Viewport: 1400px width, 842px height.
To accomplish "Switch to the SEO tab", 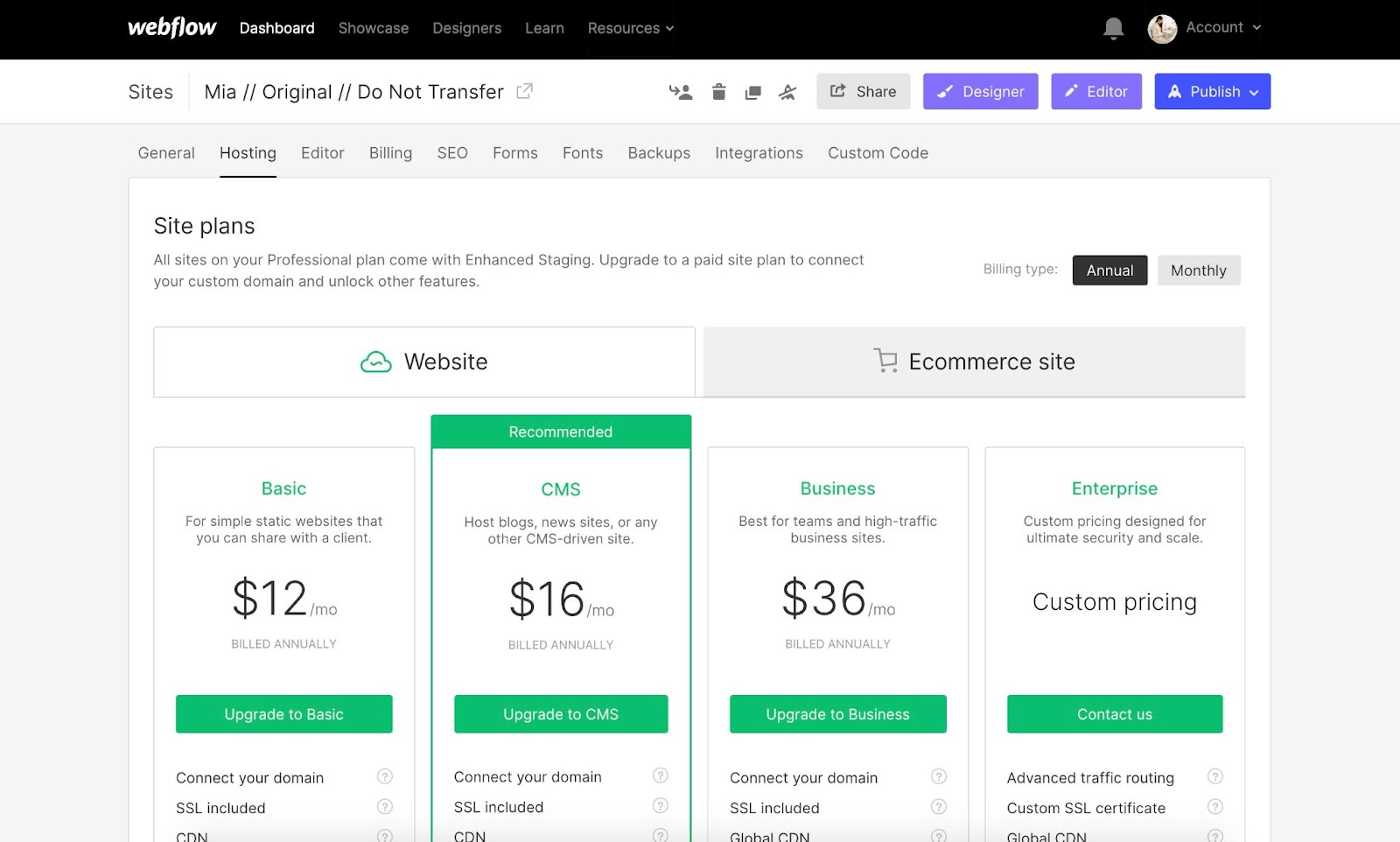I will [452, 153].
